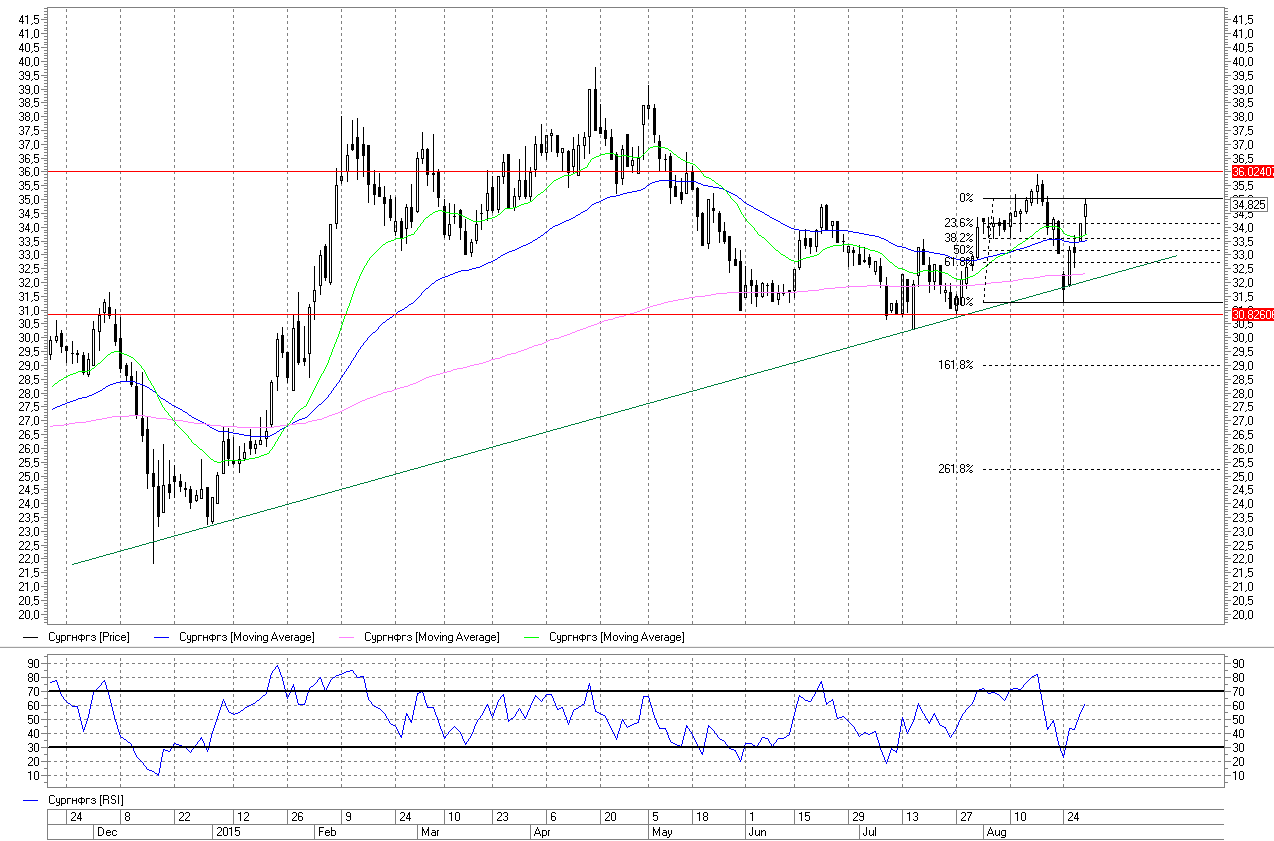Click the current price label 34,825
Viewport: 1274px width, 841px height.
click(1250, 204)
